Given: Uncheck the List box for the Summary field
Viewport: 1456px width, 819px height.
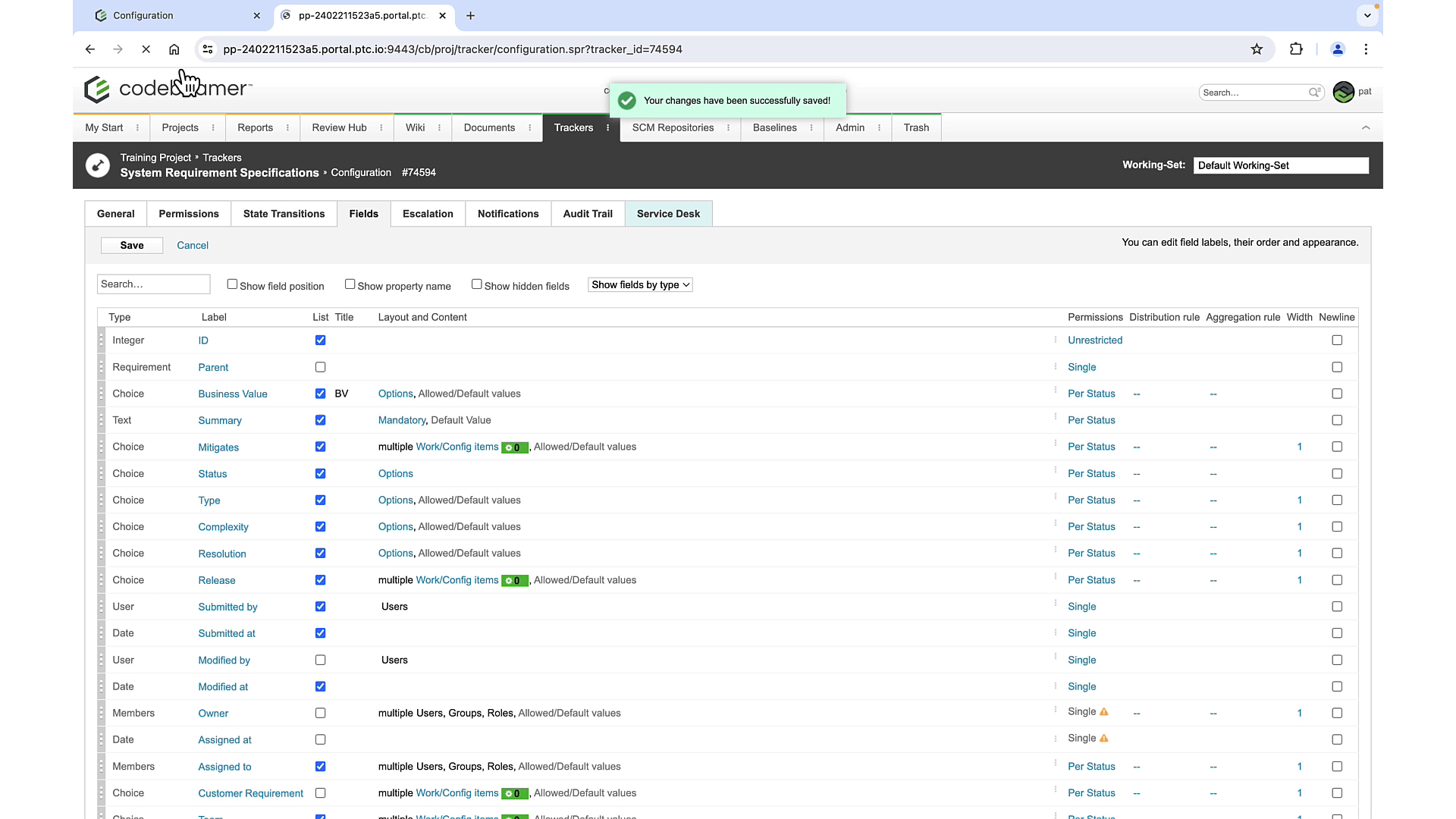Looking at the screenshot, I should 320,420.
